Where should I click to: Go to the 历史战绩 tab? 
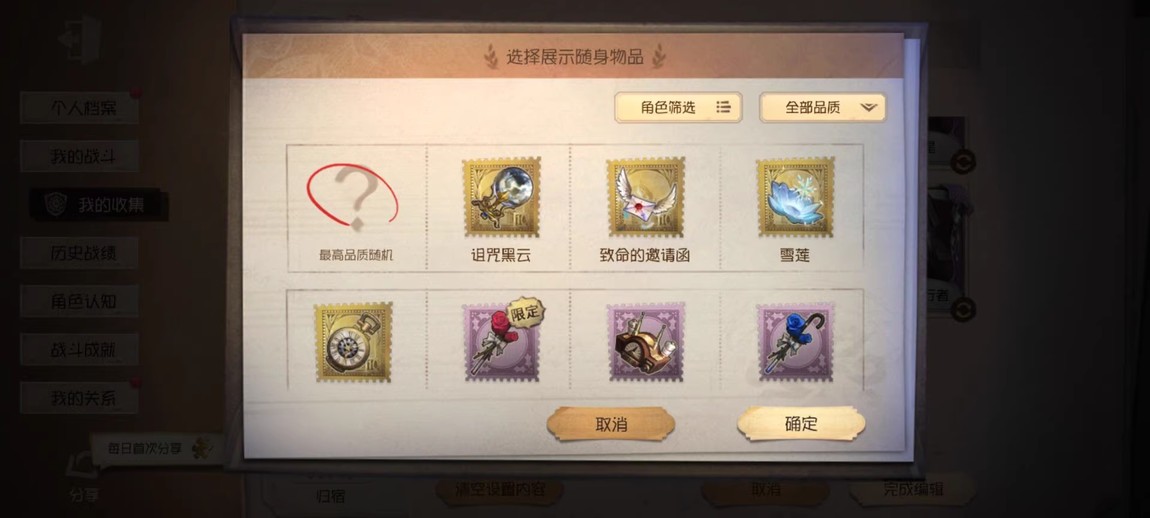click(x=80, y=253)
